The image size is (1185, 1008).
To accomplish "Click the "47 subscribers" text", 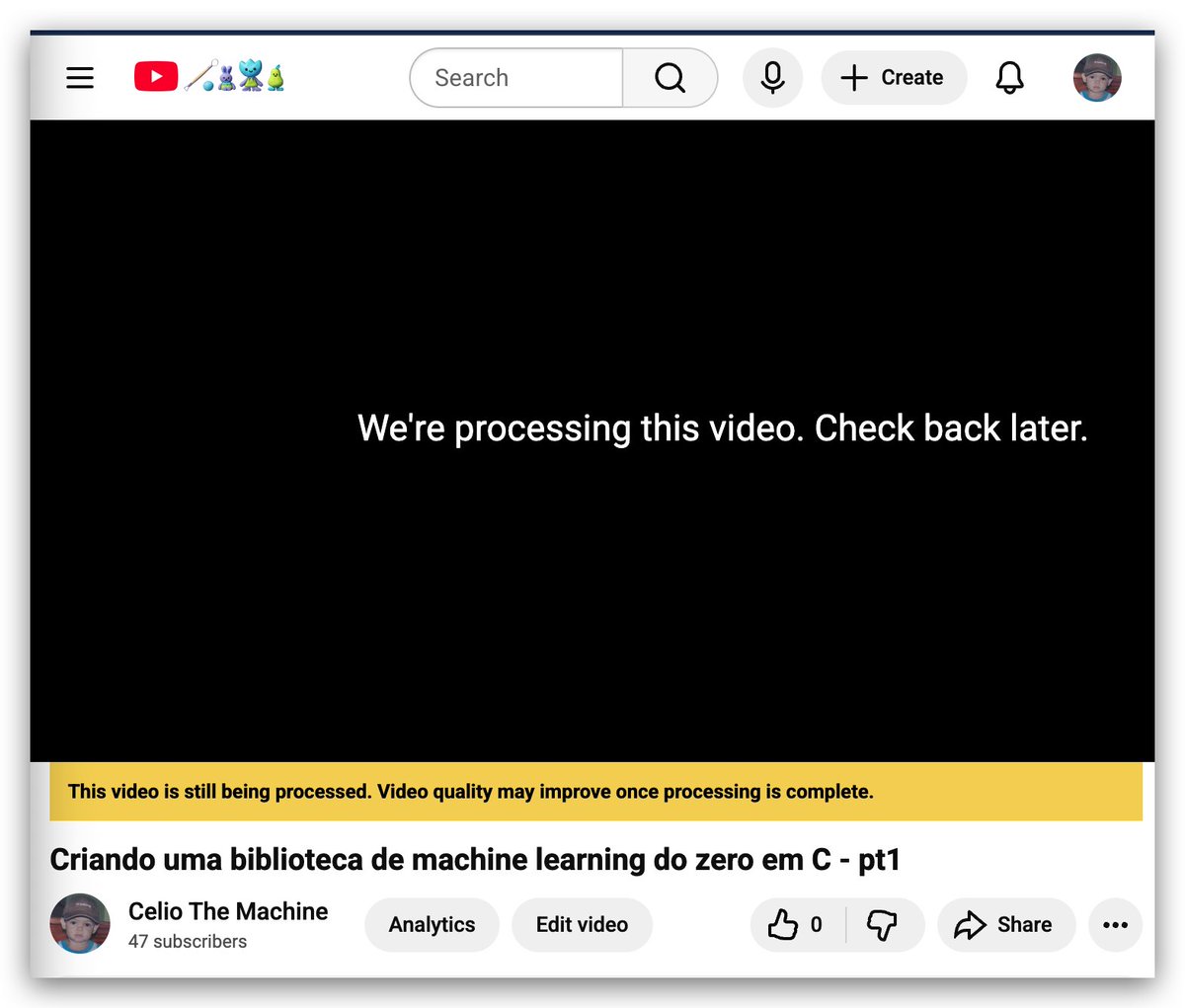I will coord(188,942).
